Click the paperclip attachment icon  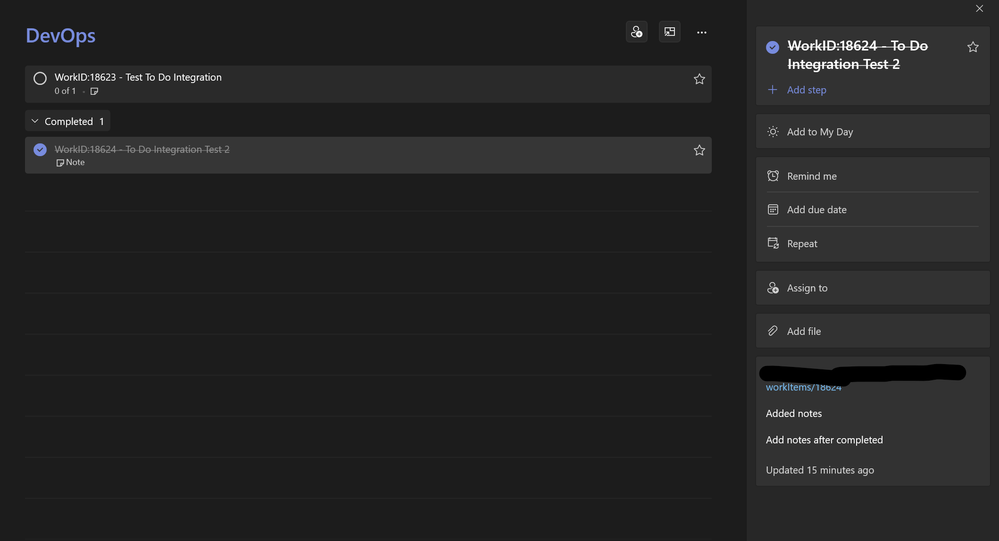(773, 331)
